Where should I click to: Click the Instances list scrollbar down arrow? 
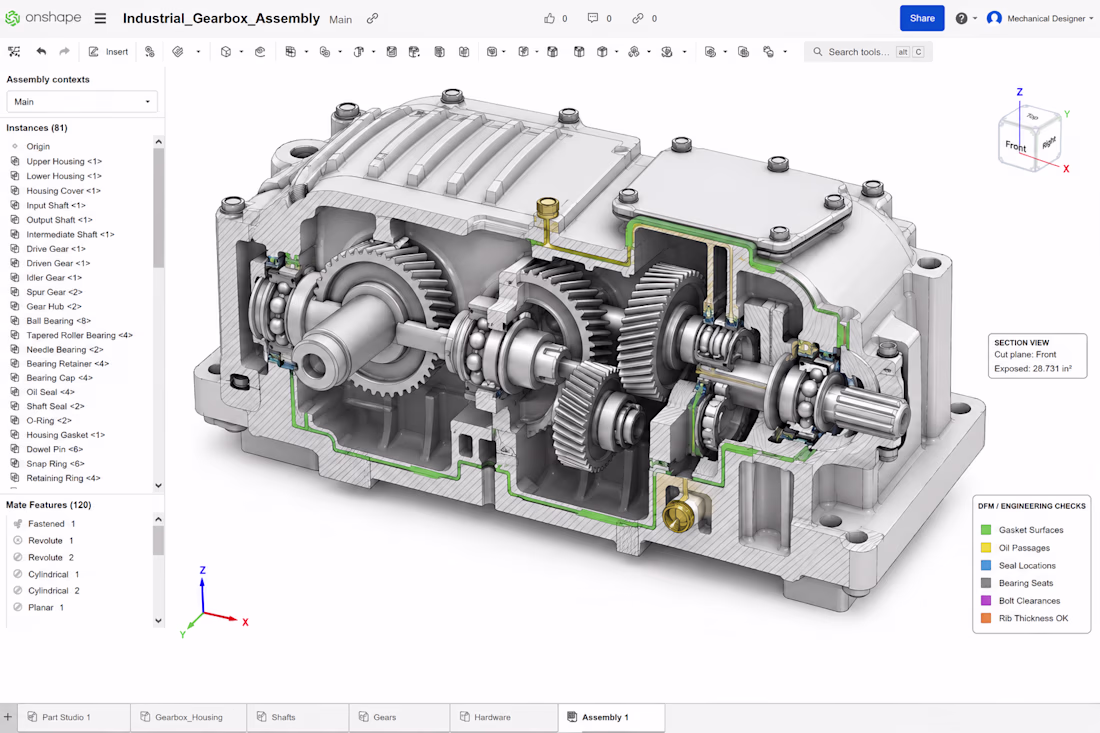point(159,485)
